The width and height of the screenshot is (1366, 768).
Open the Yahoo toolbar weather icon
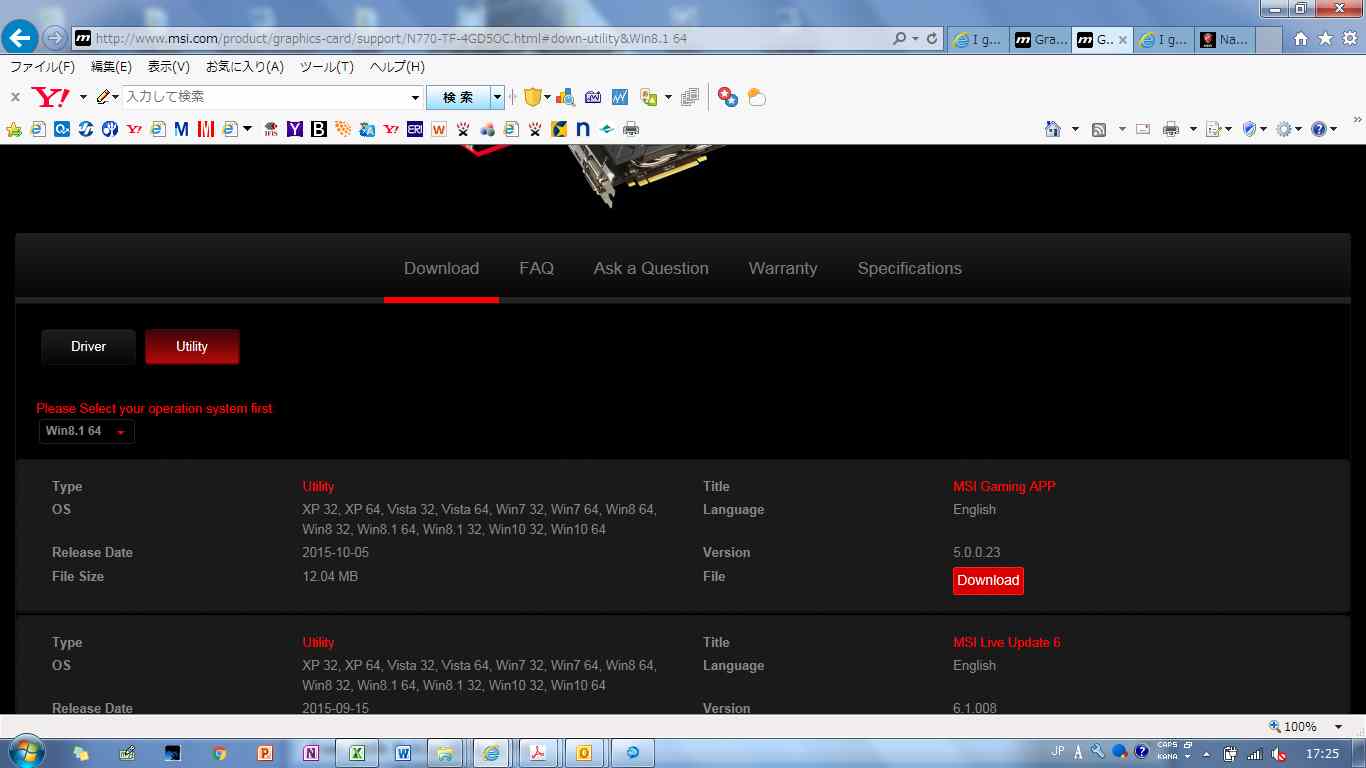pyautogui.click(x=757, y=97)
